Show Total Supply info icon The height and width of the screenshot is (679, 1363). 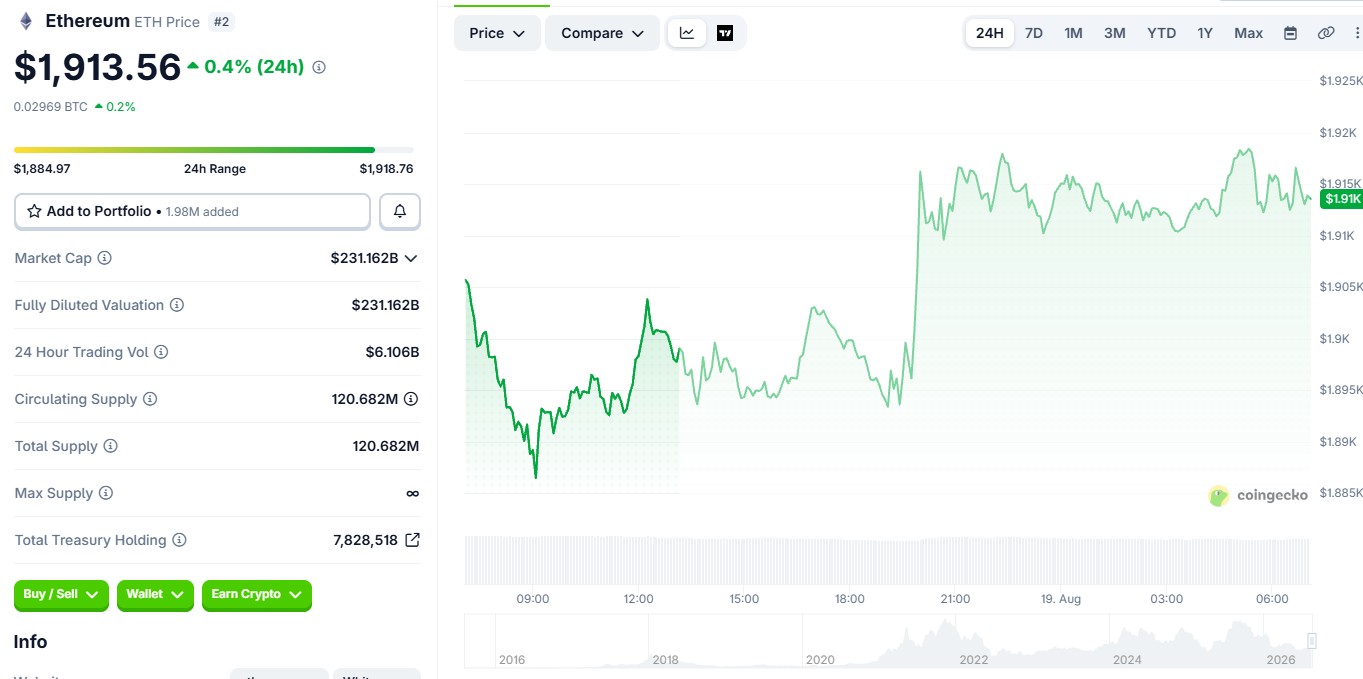tap(111, 446)
